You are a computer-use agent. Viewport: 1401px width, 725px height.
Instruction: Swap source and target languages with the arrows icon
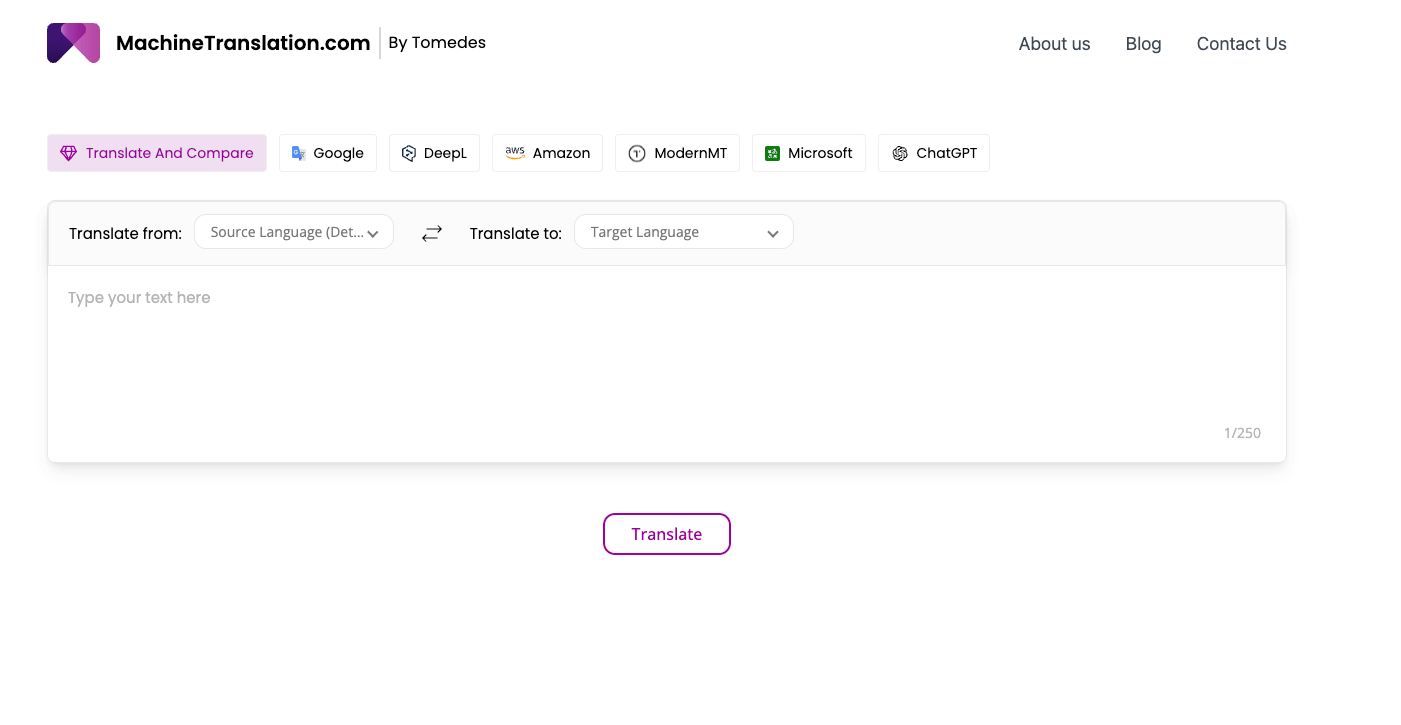point(431,232)
